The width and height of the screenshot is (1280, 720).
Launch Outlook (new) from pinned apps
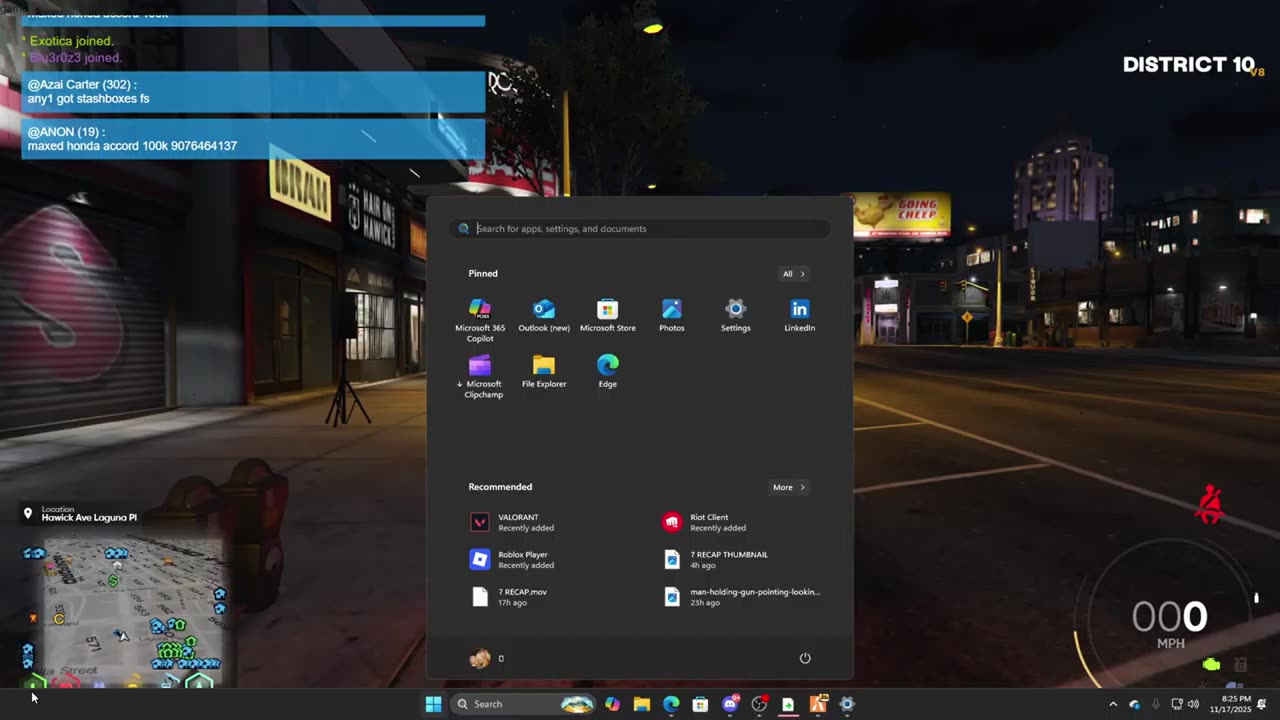click(544, 315)
